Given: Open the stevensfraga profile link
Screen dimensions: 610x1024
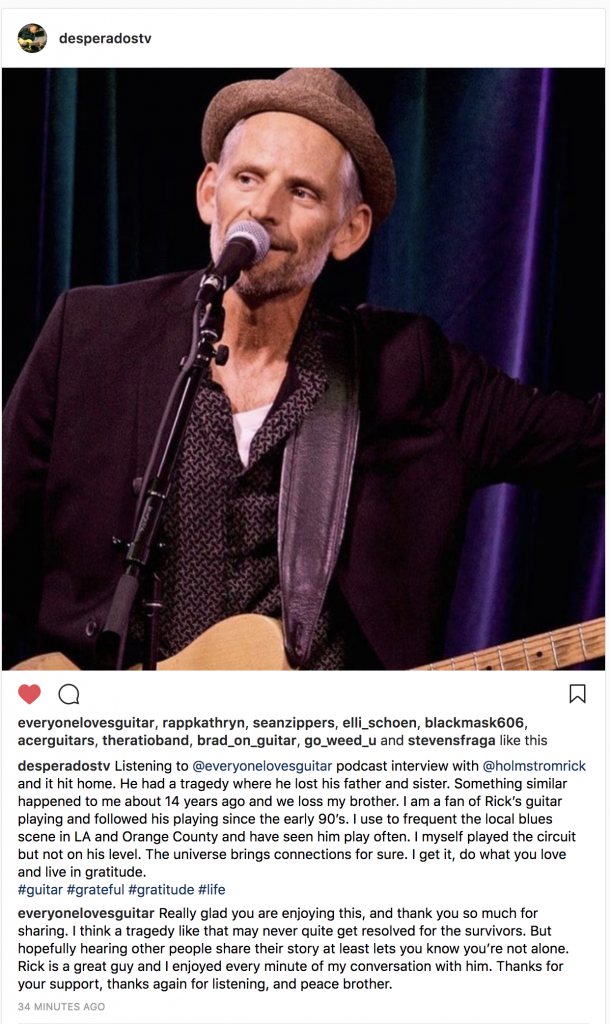Looking at the screenshot, I should (451, 741).
